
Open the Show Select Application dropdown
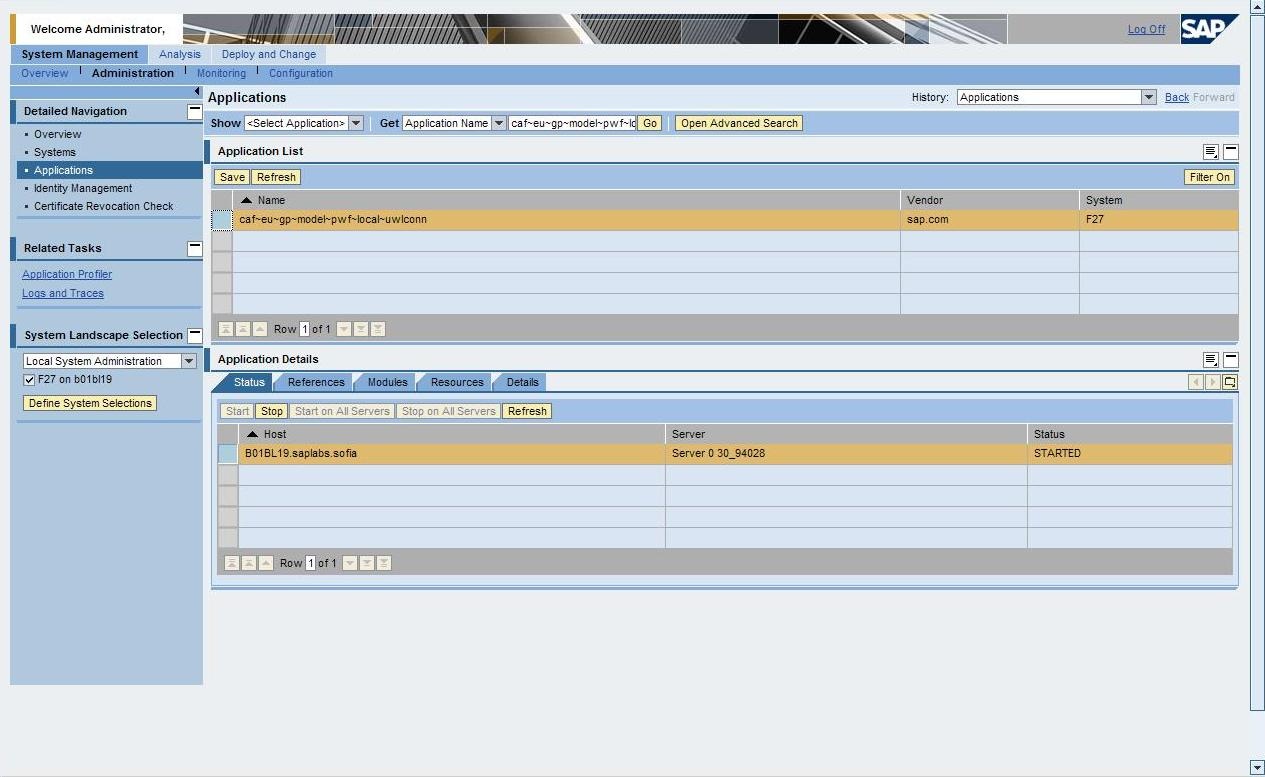coord(356,124)
